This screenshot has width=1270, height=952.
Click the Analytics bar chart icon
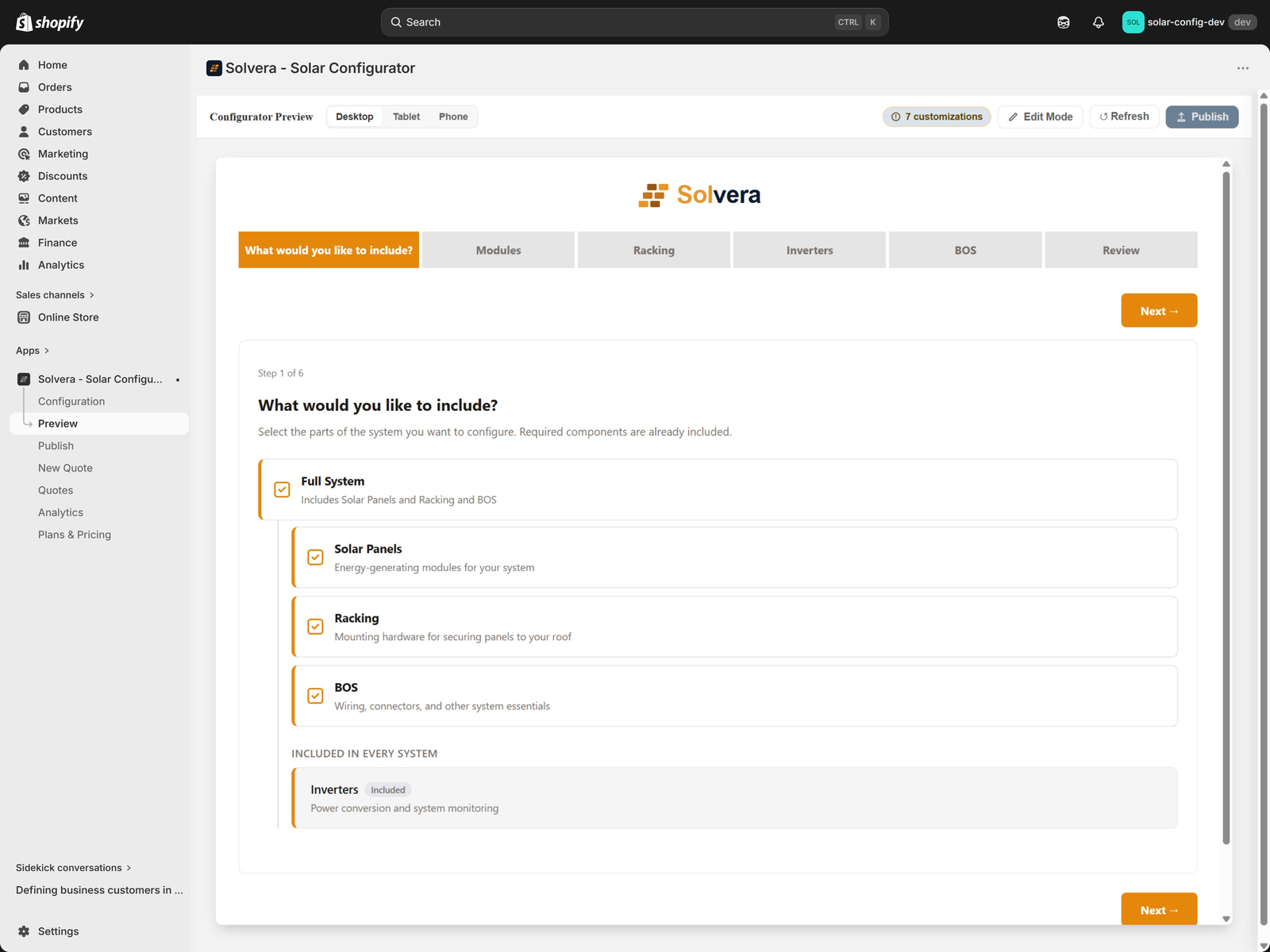click(x=24, y=265)
